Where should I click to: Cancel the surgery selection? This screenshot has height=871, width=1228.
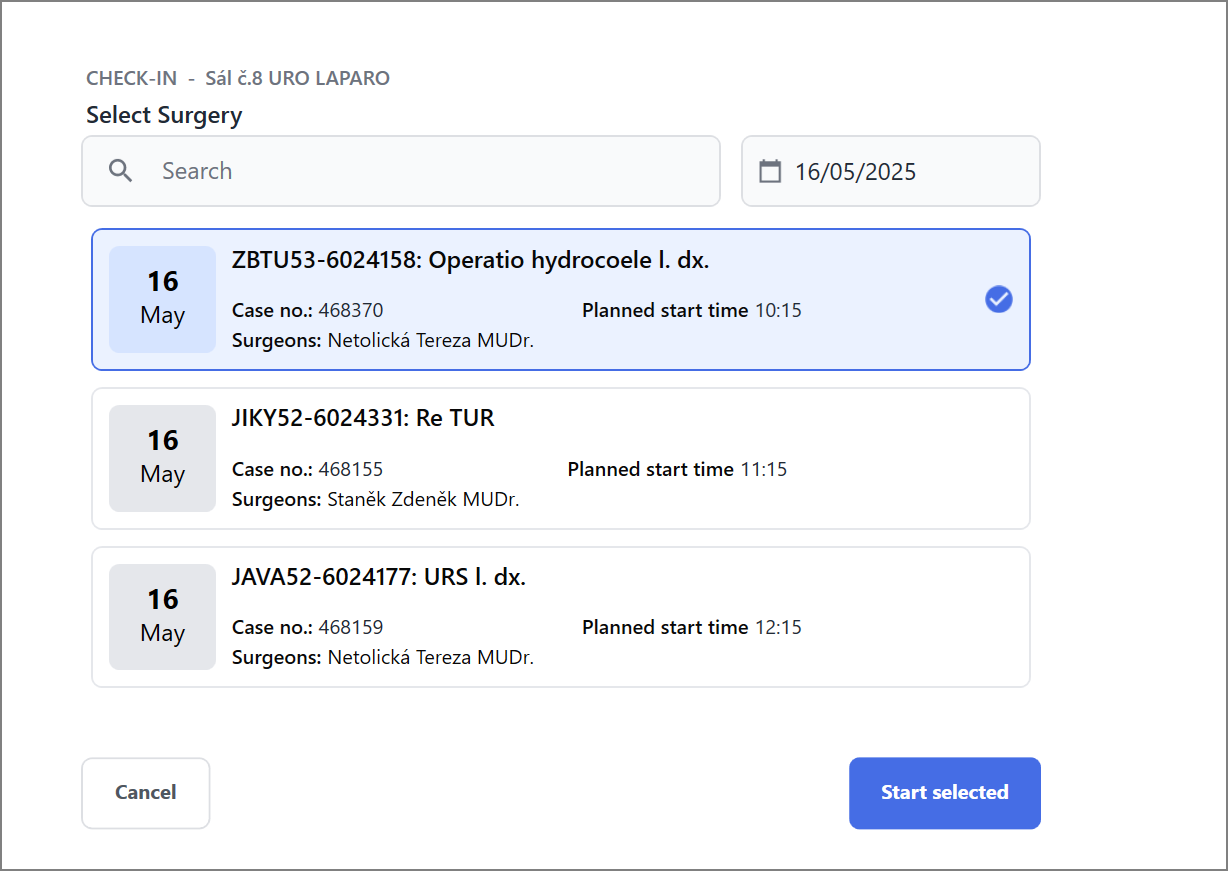tap(146, 793)
